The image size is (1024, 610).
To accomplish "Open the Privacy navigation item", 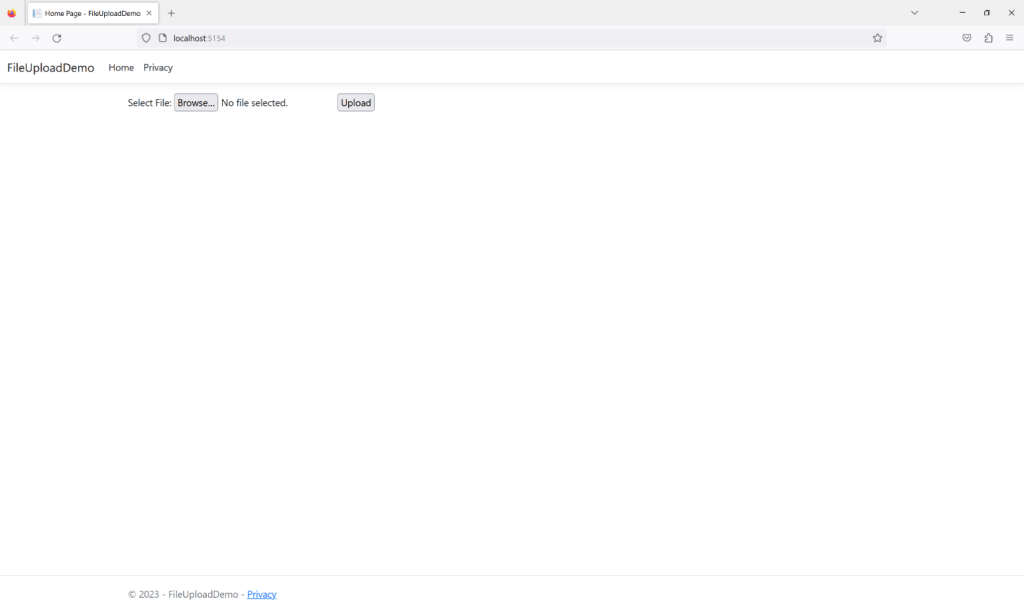I will pyautogui.click(x=157, y=67).
